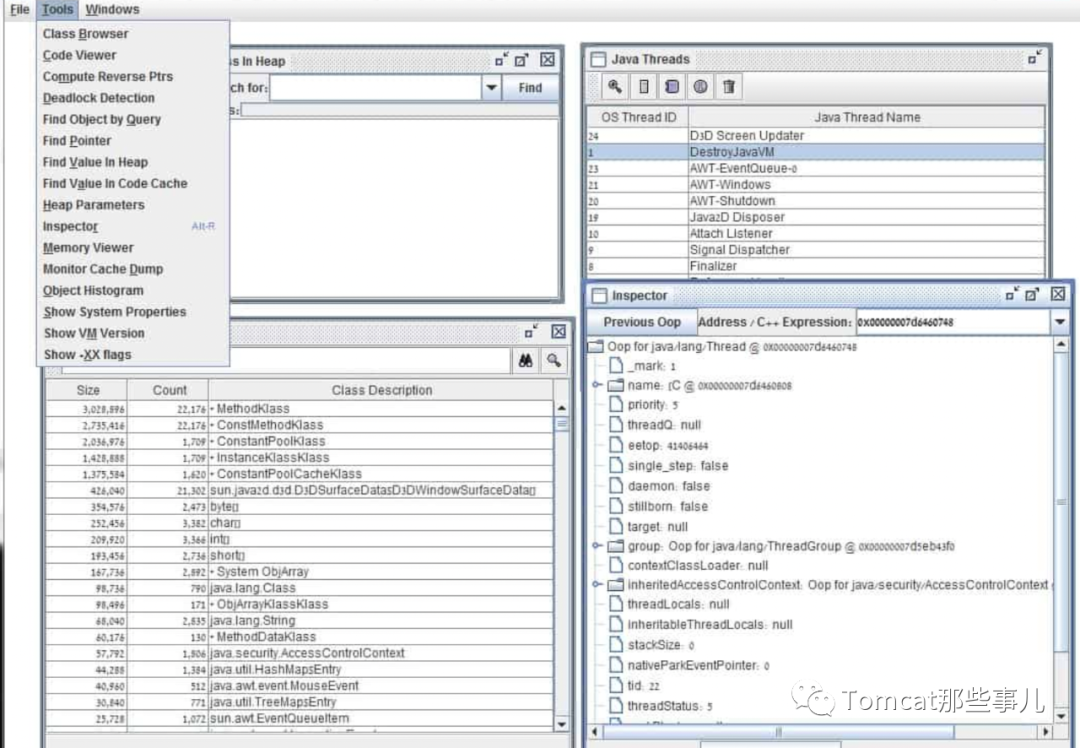The height and width of the screenshot is (748, 1080).
Task: Click the Find button in heap search
Action: [x=530, y=87]
